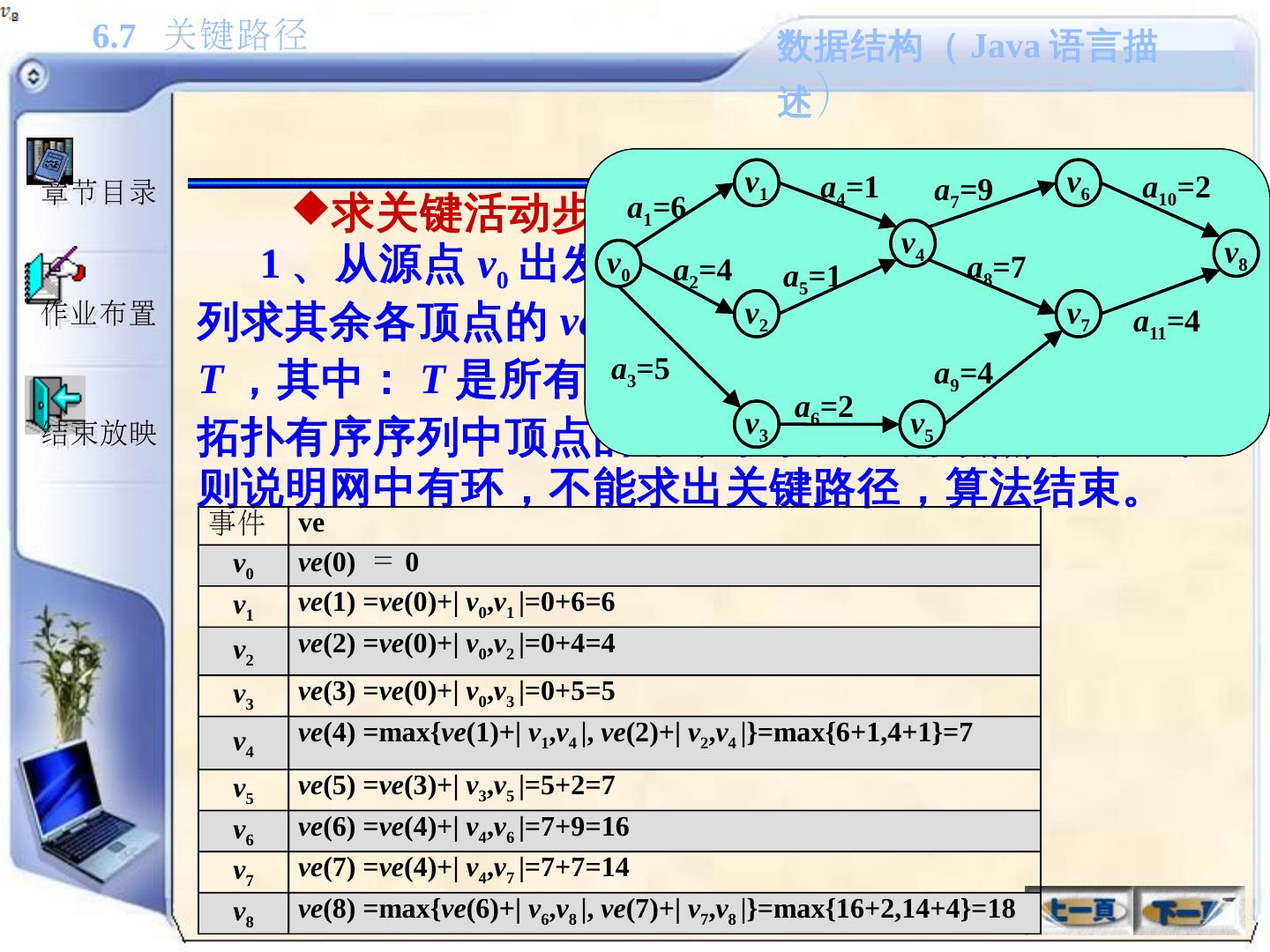The height and width of the screenshot is (952, 1270).
Task: Select node v1 in the graph
Action: 756,184
